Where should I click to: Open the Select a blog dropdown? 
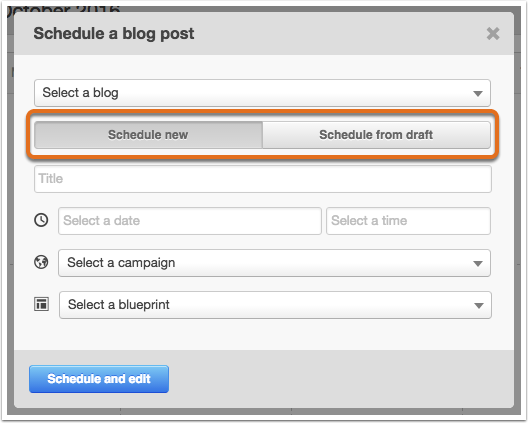[262, 93]
